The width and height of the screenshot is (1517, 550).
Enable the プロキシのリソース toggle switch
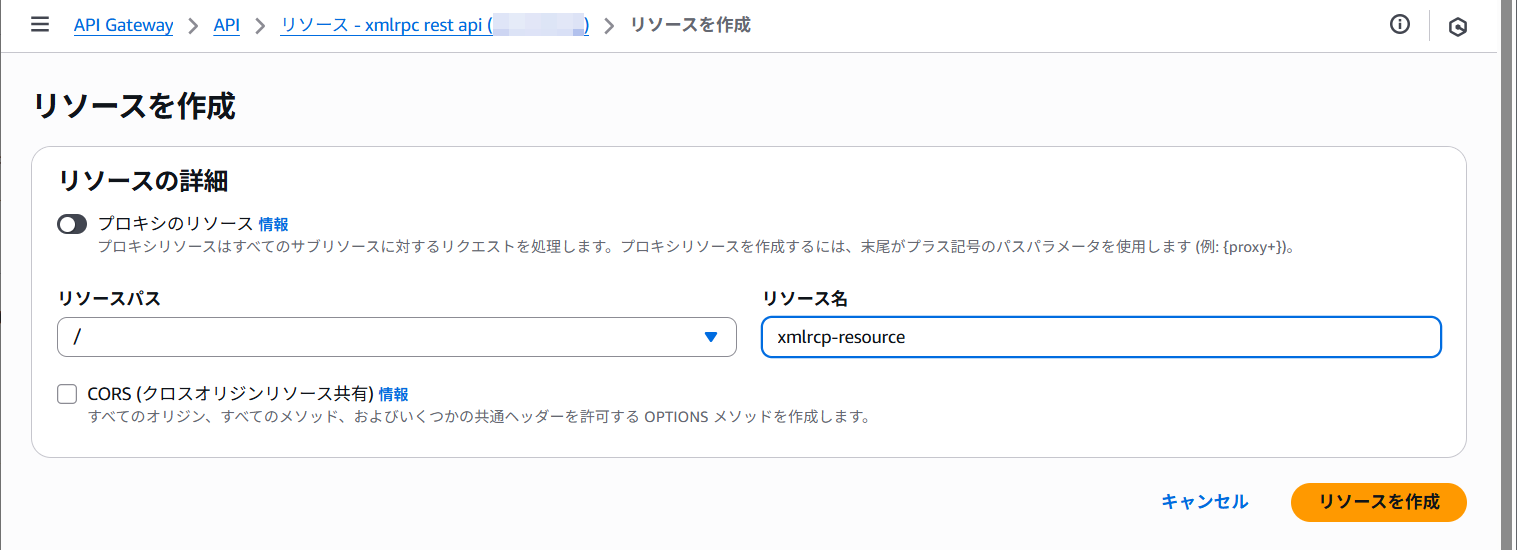click(72, 225)
